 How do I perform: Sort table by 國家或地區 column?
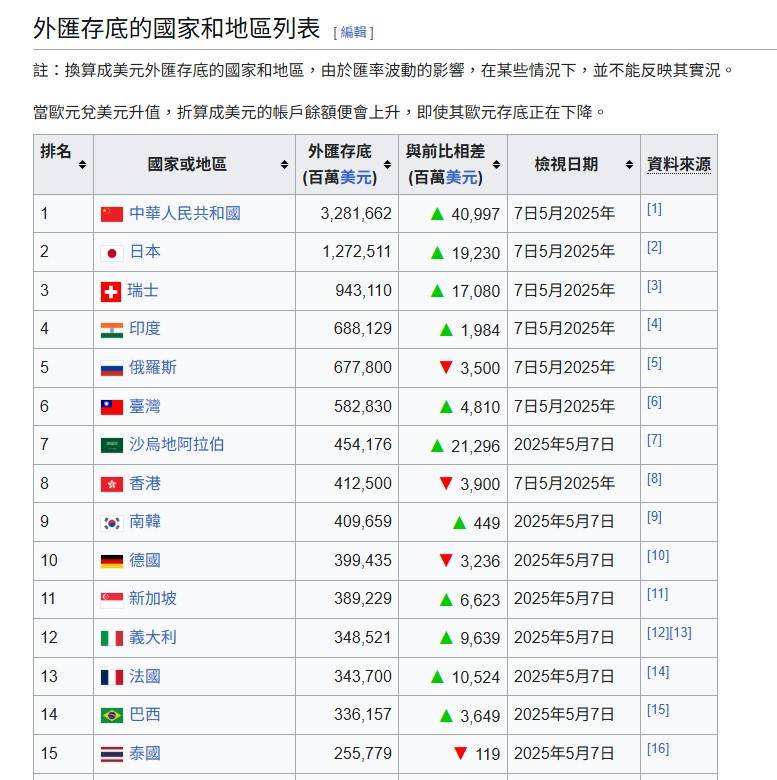[284, 164]
